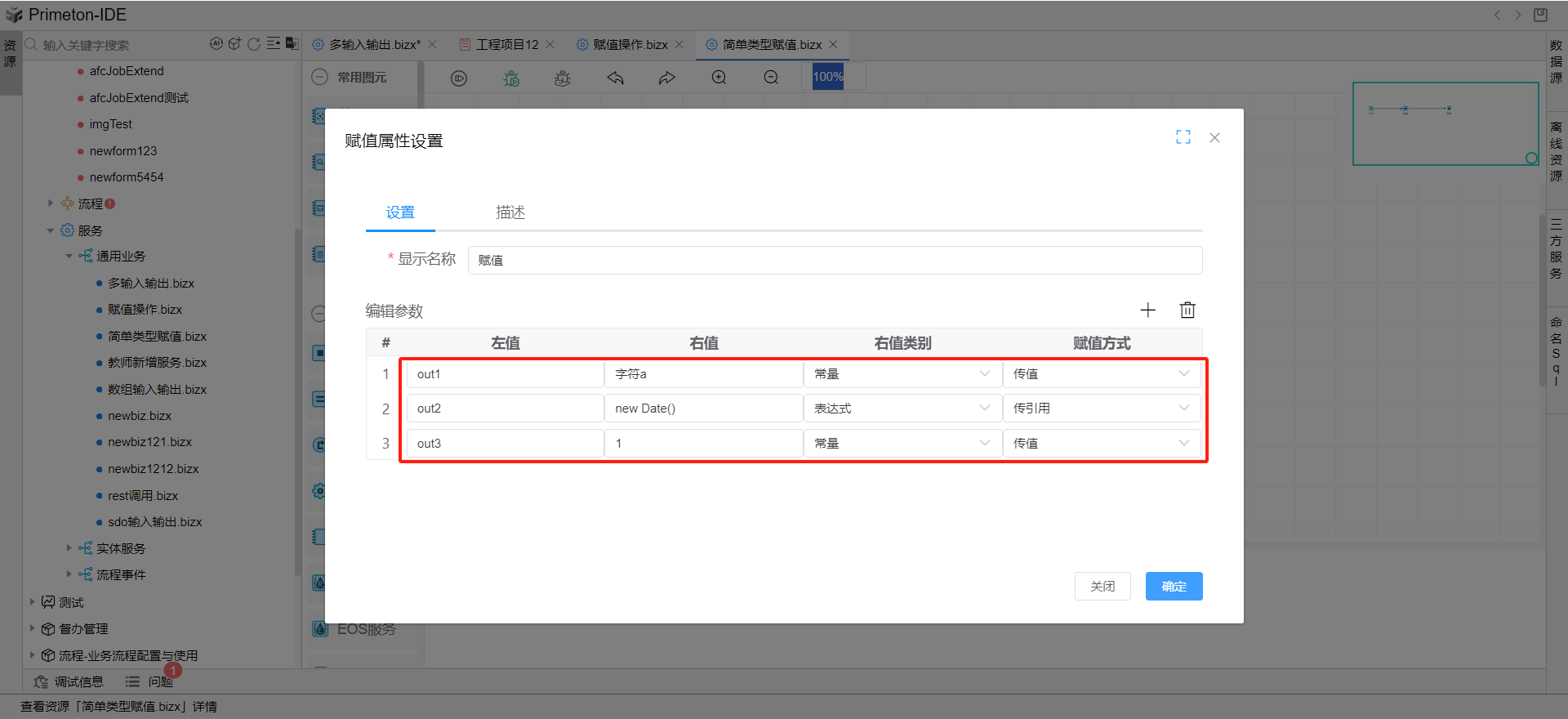Click the 显示名称 input field
The height and width of the screenshot is (719, 1568).
pyautogui.click(x=834, y=260)
